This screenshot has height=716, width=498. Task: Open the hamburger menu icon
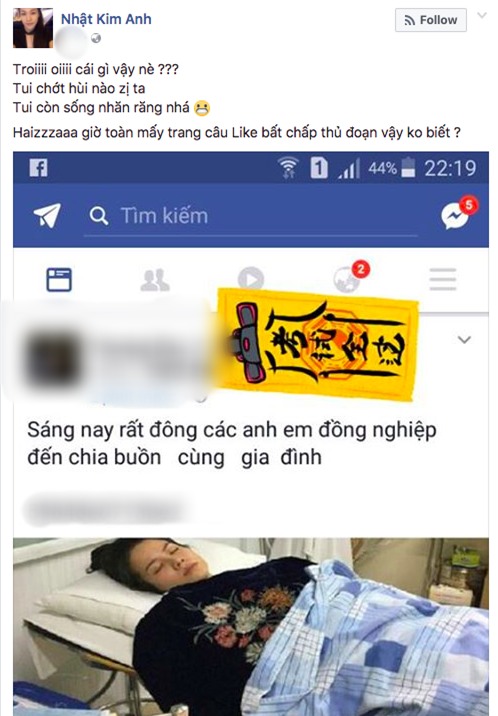pyautogui.click(x=443, y=279)
